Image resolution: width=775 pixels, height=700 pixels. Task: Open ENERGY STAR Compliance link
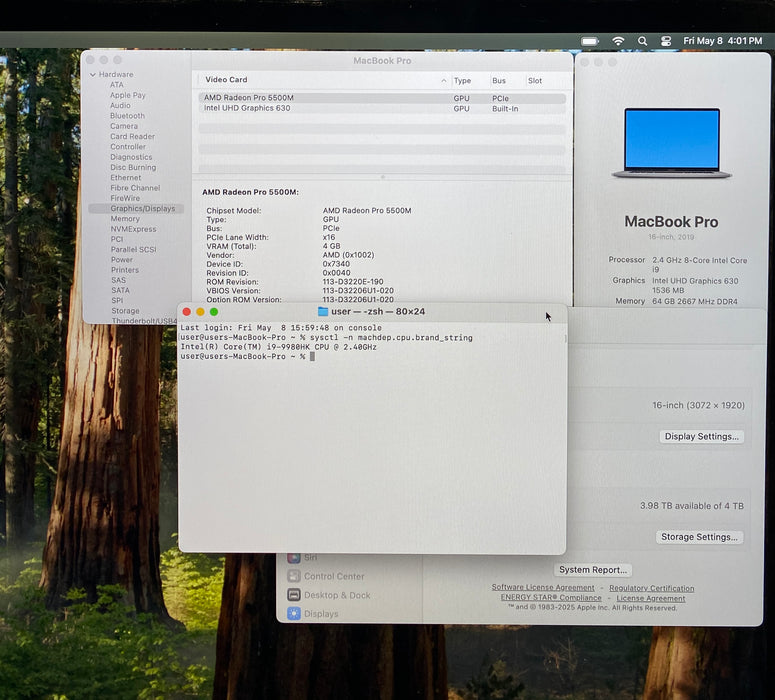click(551, 598)
